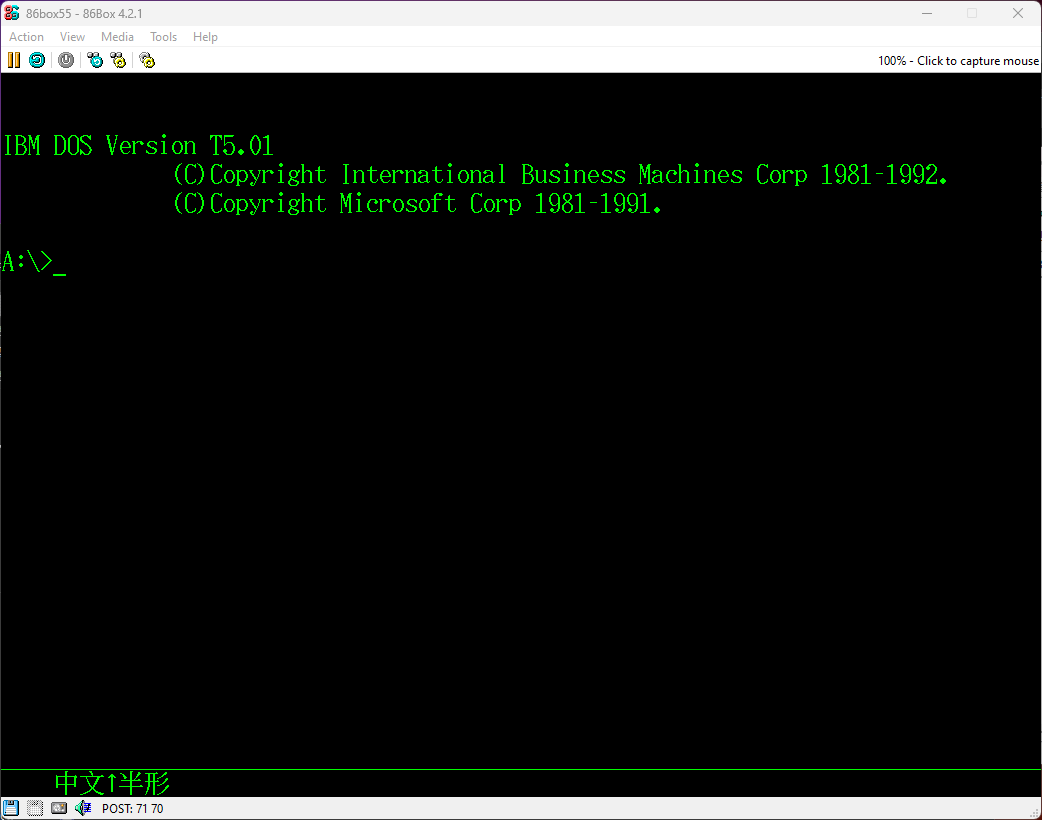Click the blue floppy disk status icon

(x=11, y=808)
